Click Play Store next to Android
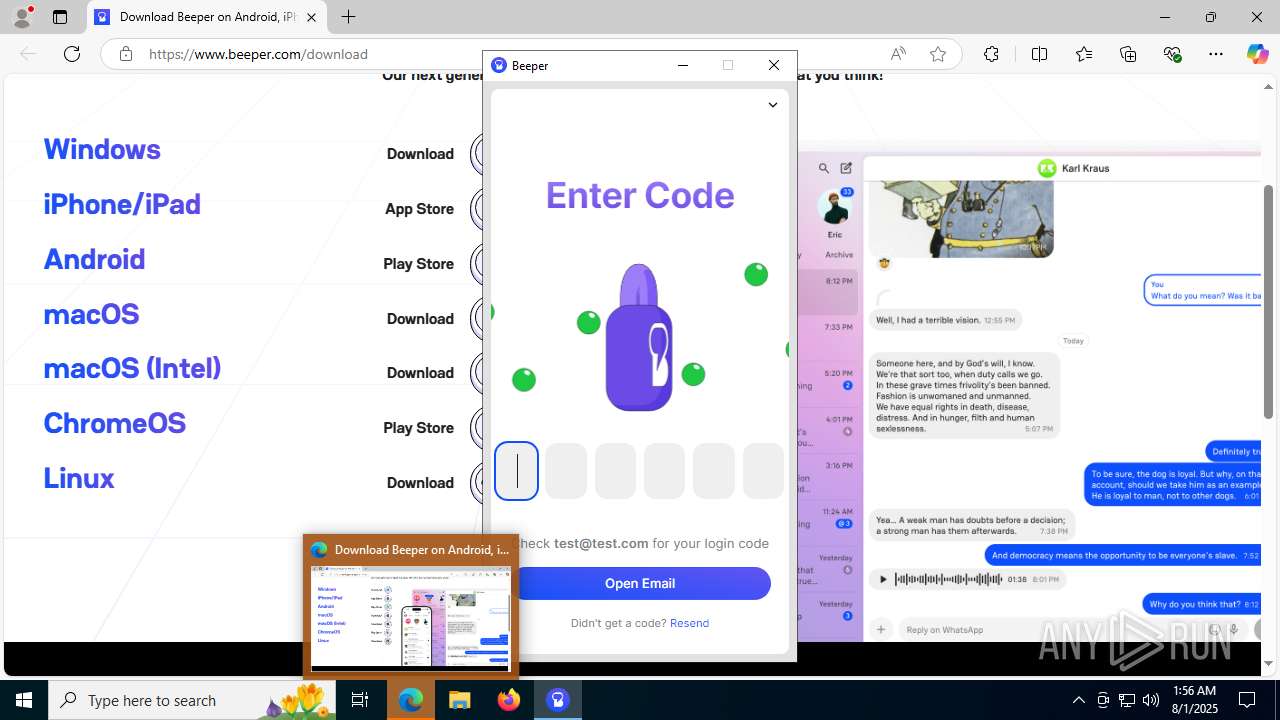Viewport: 1280px width, 720px height. pyautogui.click(x=418, y=264)
